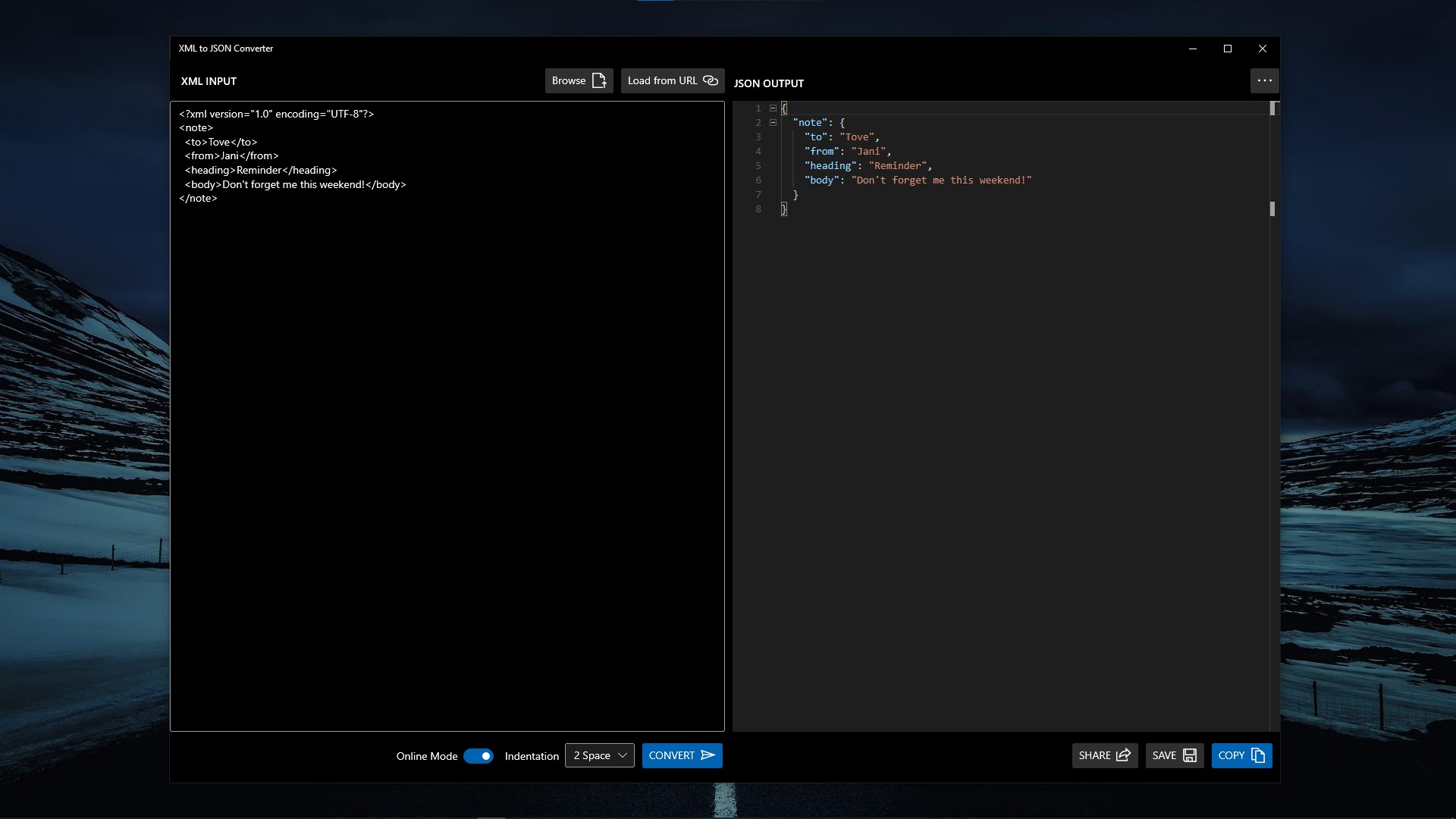
Task: Click the Share arrow icon
Action: [1124, 755]
